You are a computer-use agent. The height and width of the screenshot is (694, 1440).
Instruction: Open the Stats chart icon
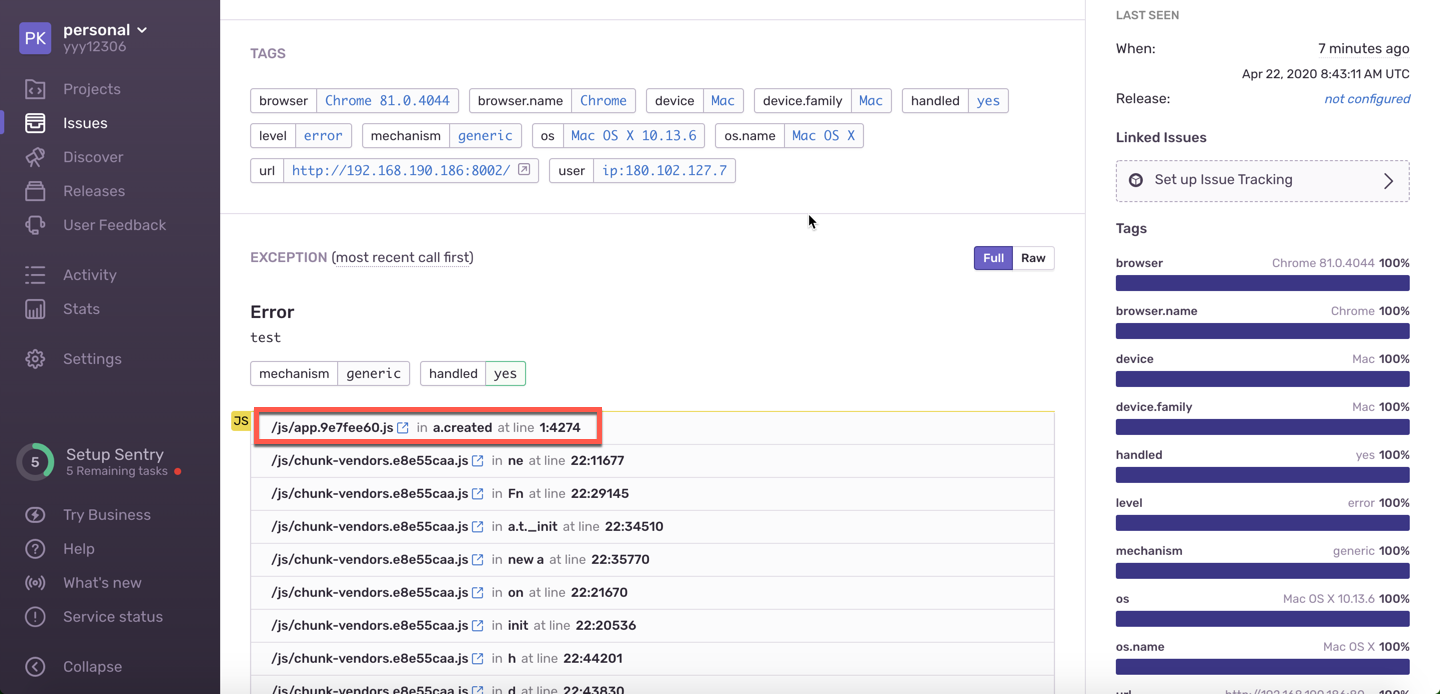coord(35,309)
